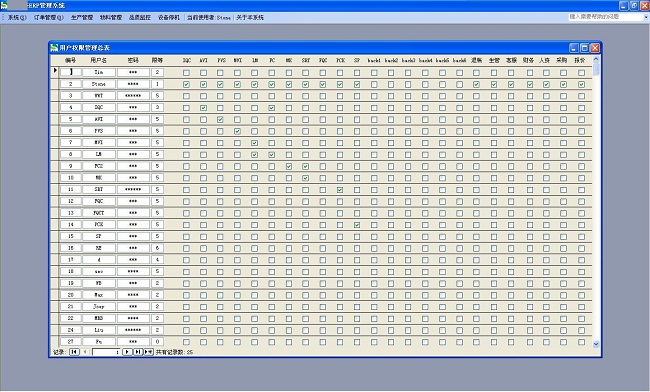This screenshot has height=392, width=650.
Task: Go to first record navigation button
Action: coord(74,352)
